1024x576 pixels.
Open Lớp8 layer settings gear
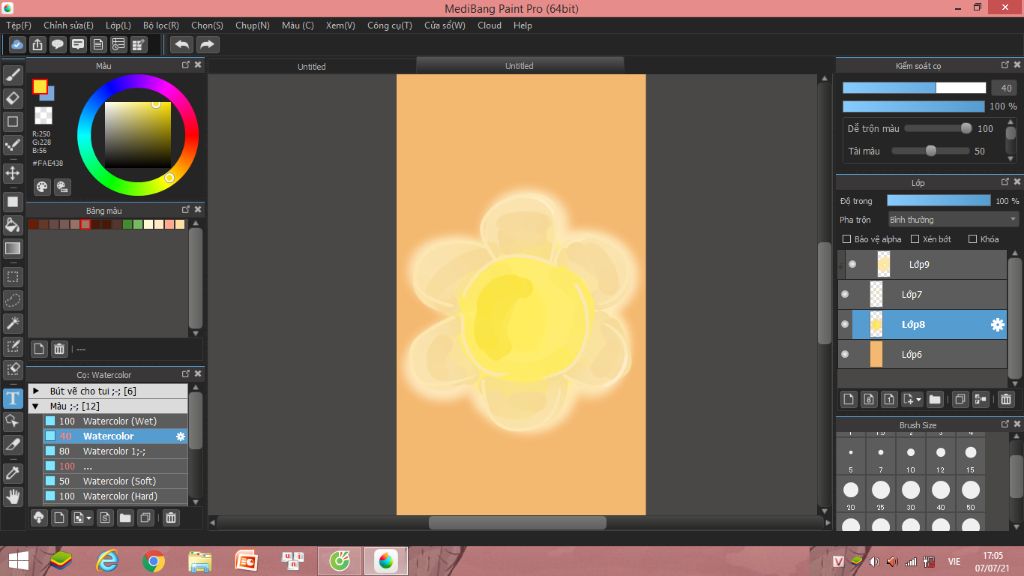[x=997, y=325]
